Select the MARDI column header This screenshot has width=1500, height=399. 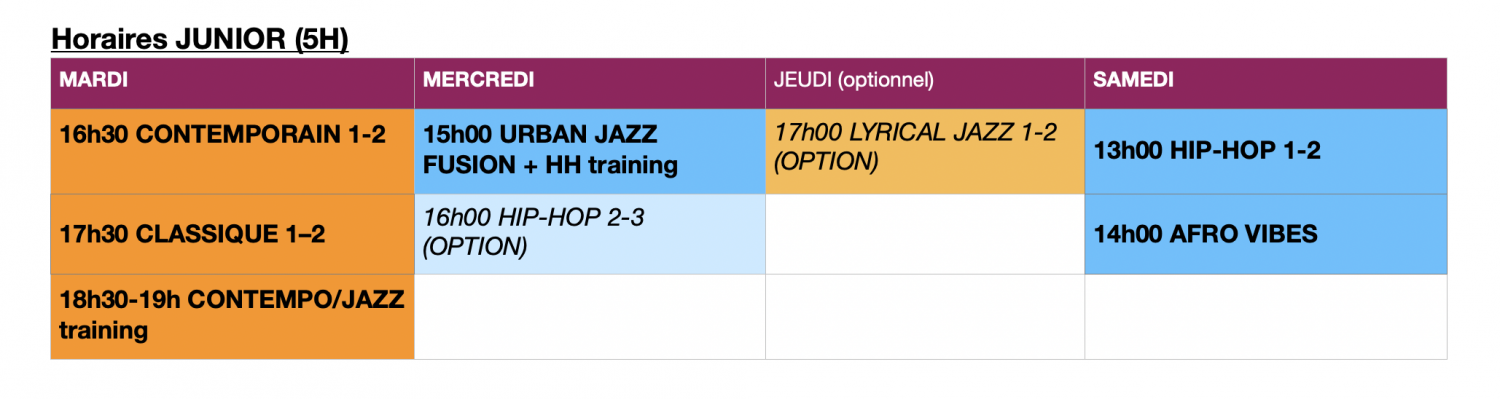[x=232, y=83]
